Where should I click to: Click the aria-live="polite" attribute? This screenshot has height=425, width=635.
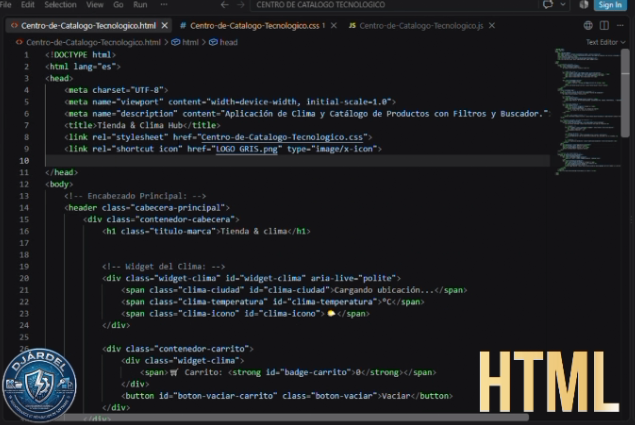point(353,278)
